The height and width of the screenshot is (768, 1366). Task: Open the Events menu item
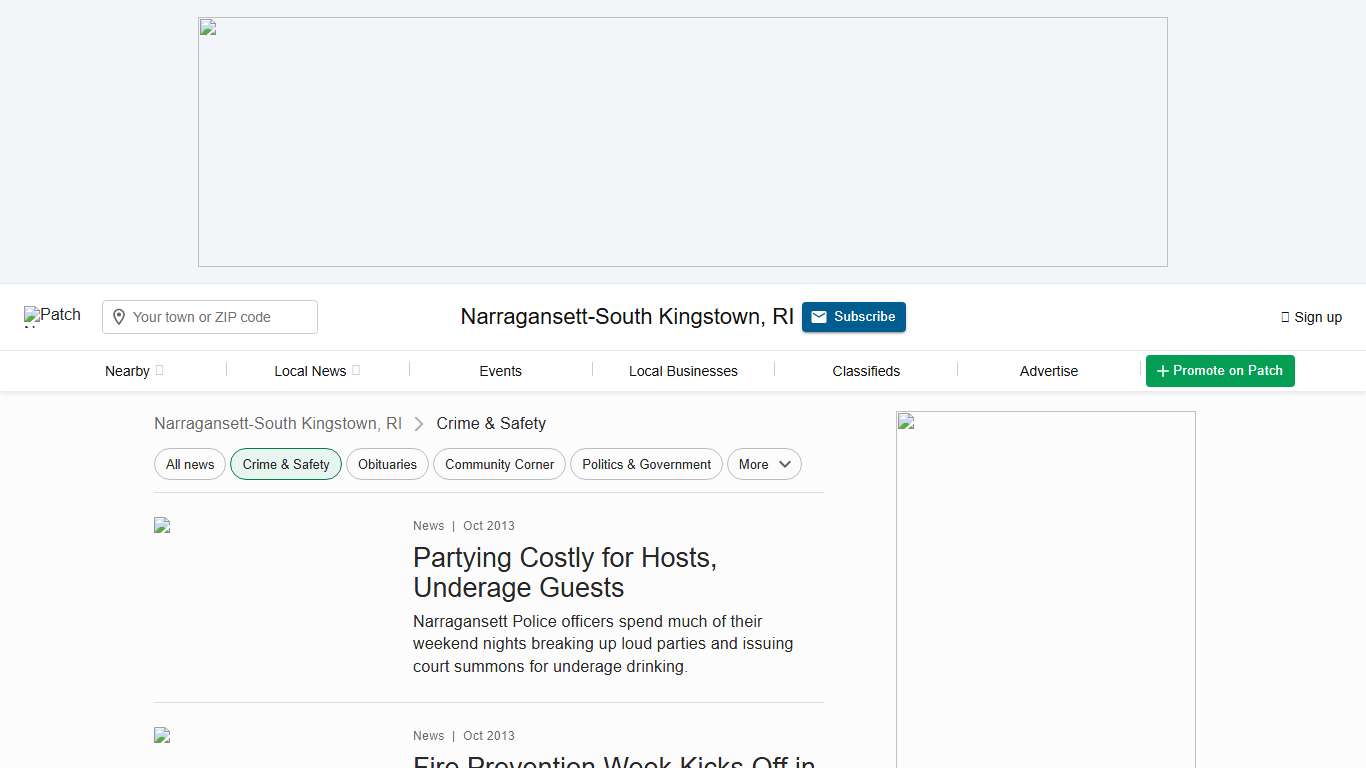(500, 371)
